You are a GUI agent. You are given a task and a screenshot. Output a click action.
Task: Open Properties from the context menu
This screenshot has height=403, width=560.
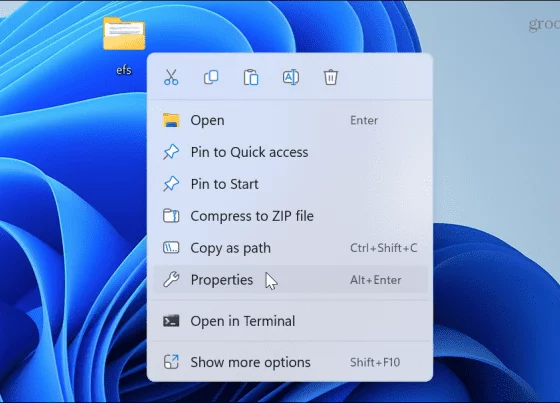click(290, 280)
